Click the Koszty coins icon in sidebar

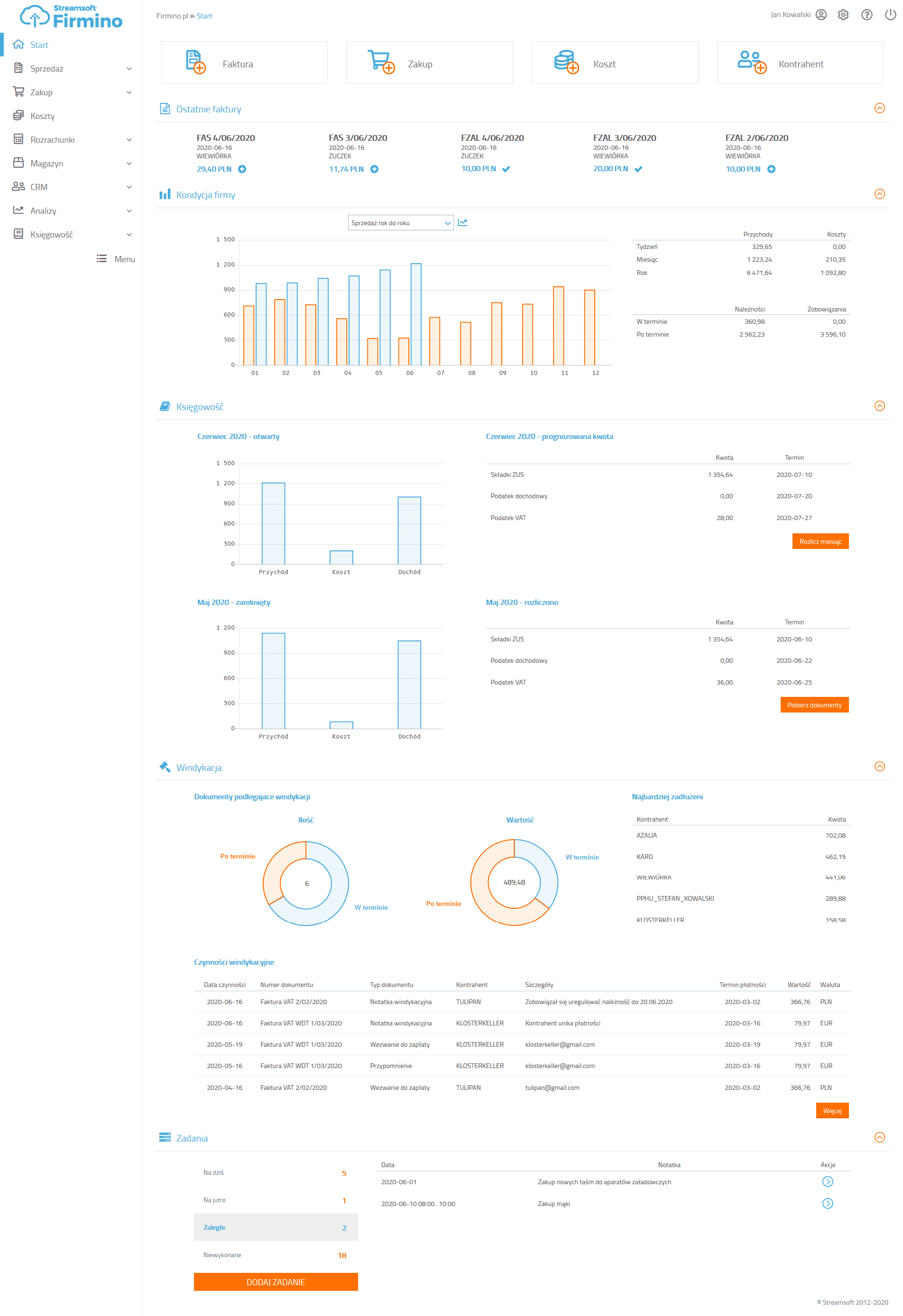(x=18, y=116)
